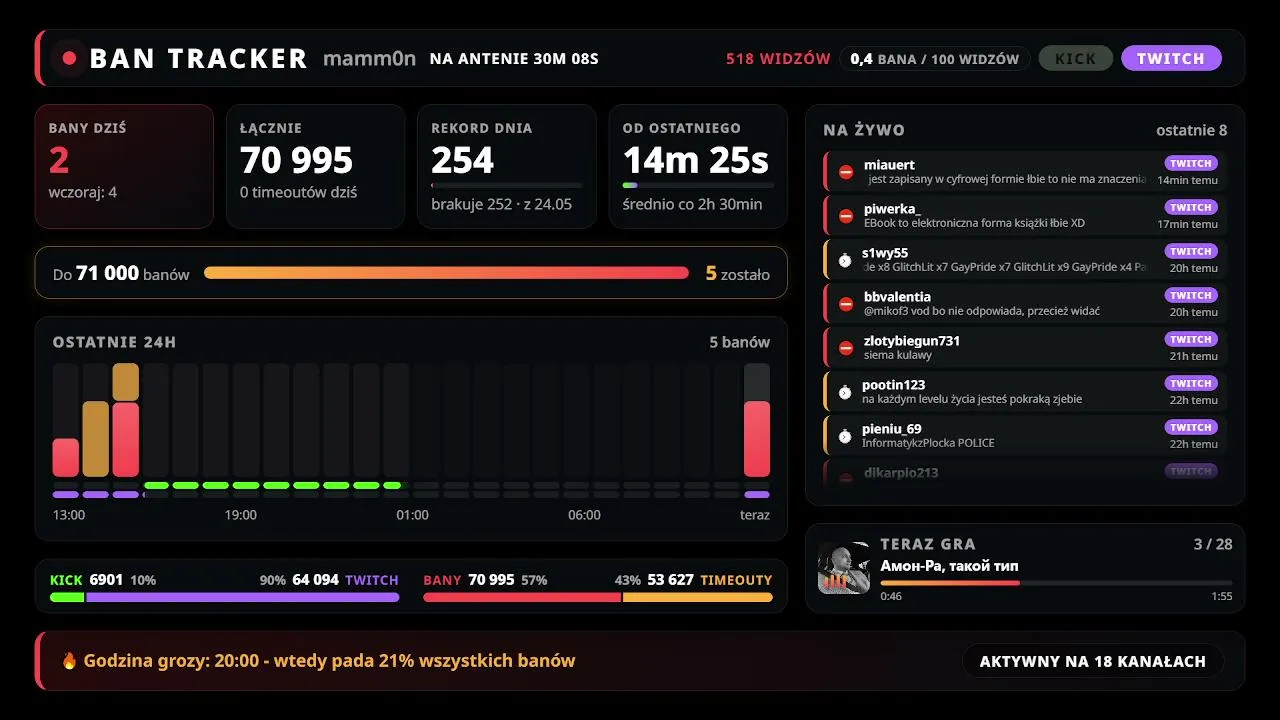Click the username s1wy55
Screen dimensions: 1280x720
click(x=885, y=252)
